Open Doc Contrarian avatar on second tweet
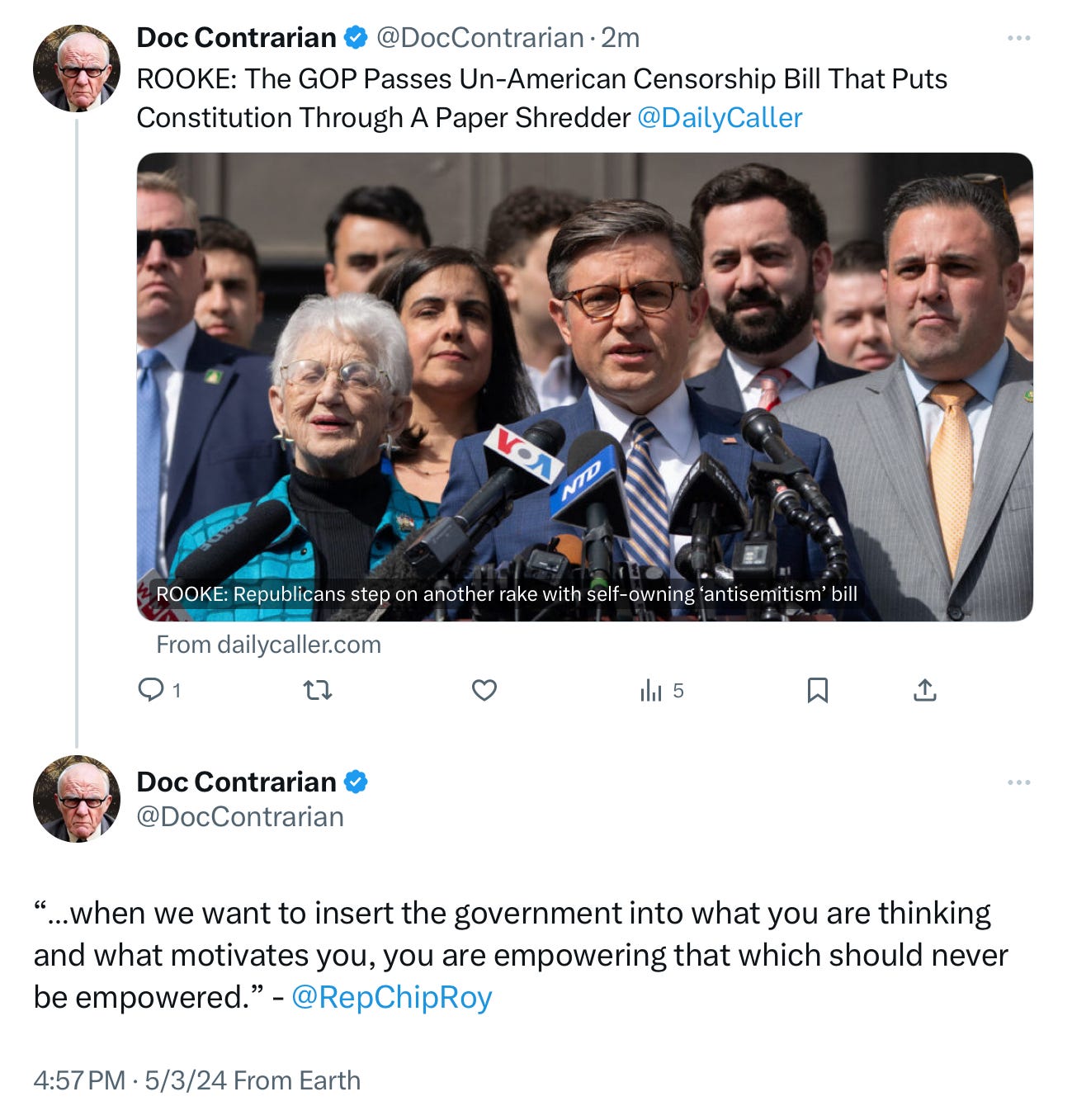The width and height of the screenshot is (1072, 1120). (76, 798)
